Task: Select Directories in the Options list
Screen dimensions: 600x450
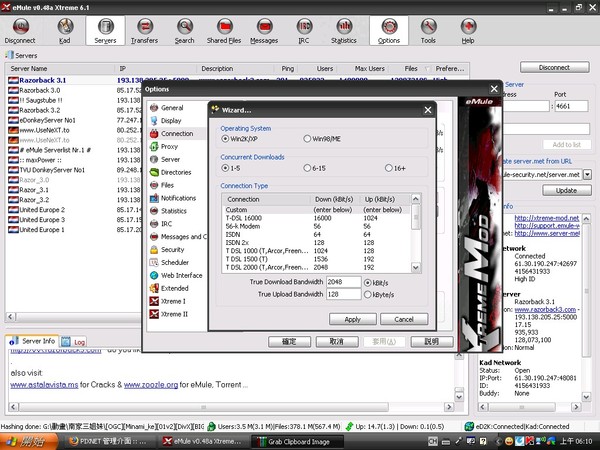Action: [x=176, y=172]
